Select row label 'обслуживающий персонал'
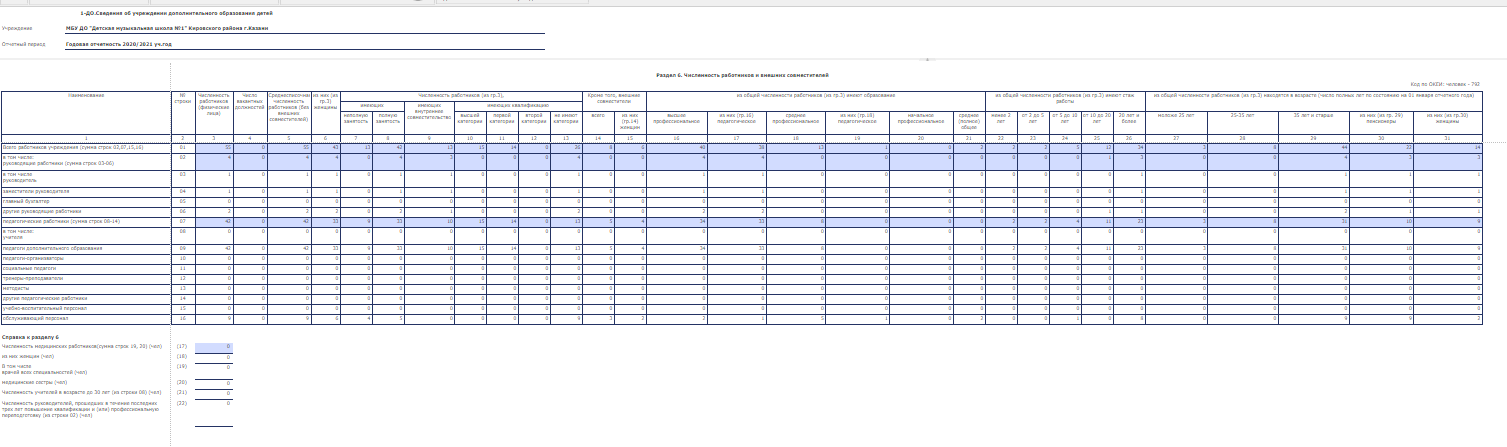Screen dimensions: 1507x447 pyautogui.click(x=85, y=320)
